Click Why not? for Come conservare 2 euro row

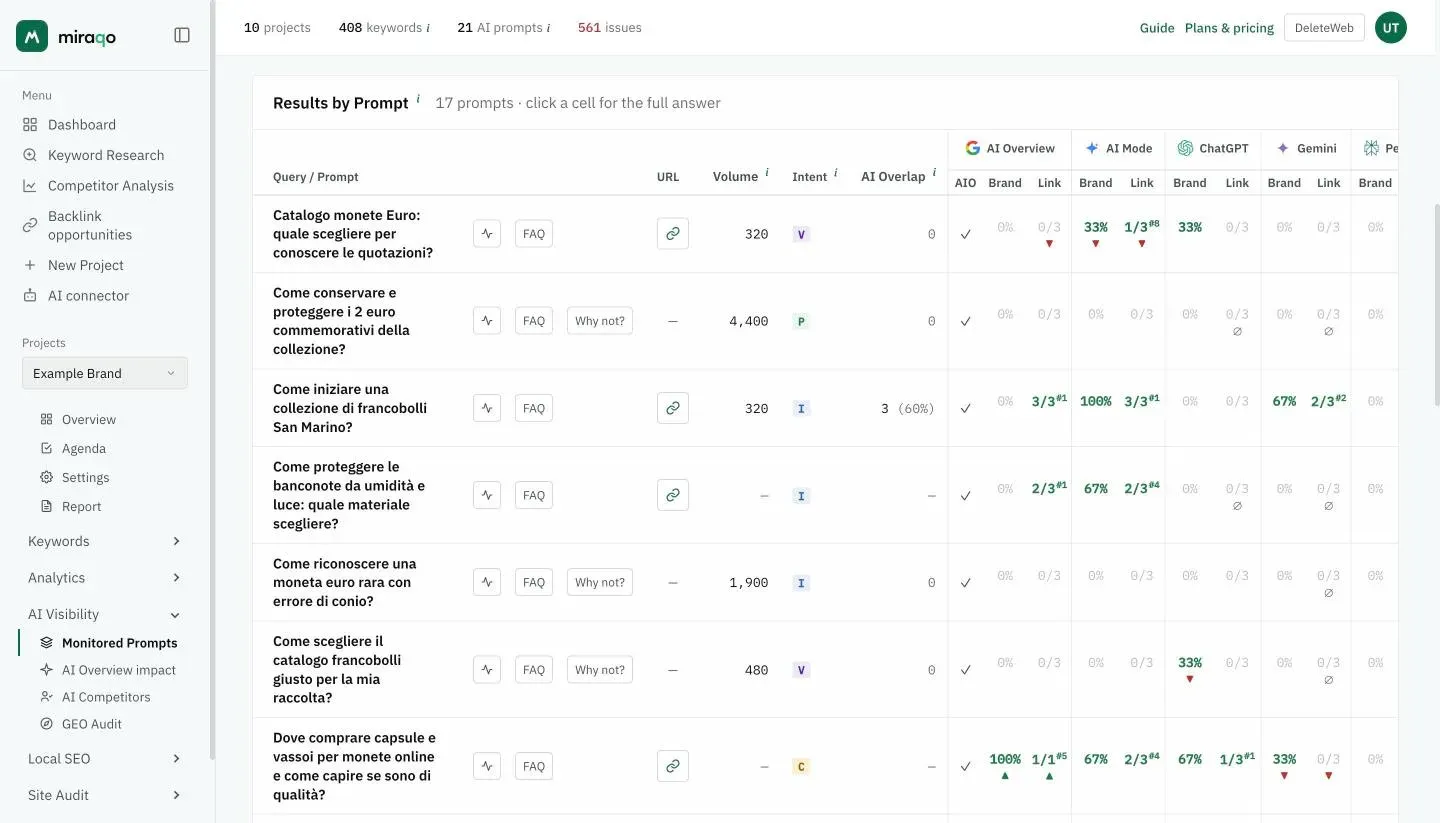coord(600,321)
